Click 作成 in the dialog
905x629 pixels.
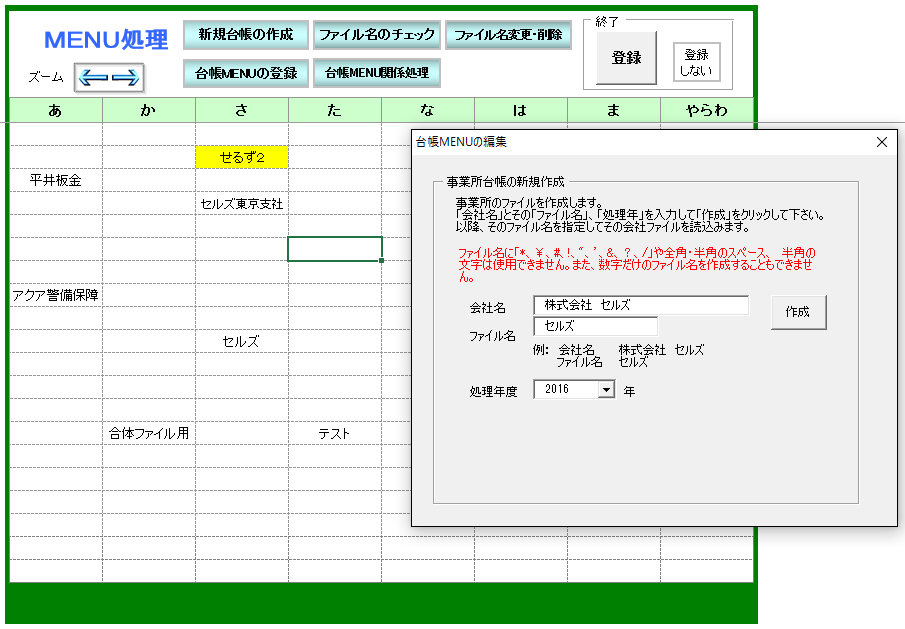point(798,312)
